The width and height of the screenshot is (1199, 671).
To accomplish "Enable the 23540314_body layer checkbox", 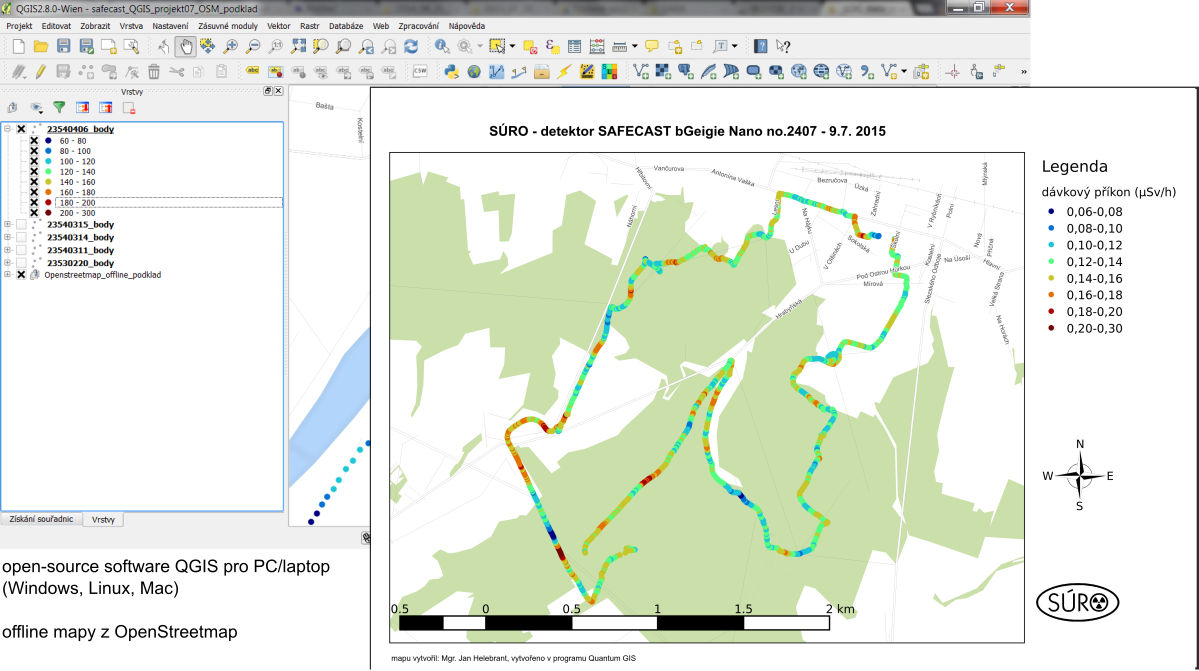I will pyautogui.click(x=21, y=237).
